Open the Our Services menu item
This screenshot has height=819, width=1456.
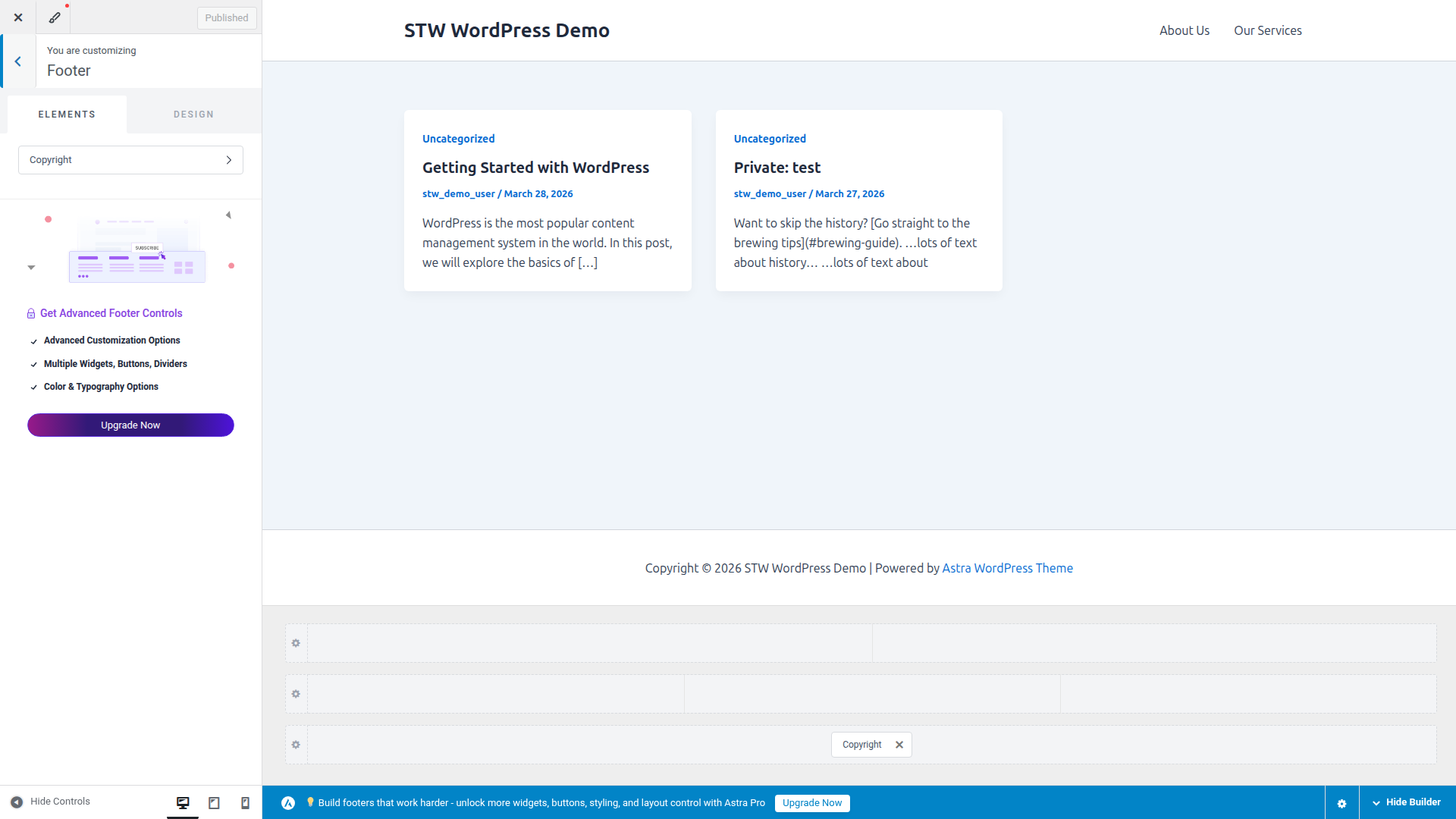click(x=1267, y=30)
